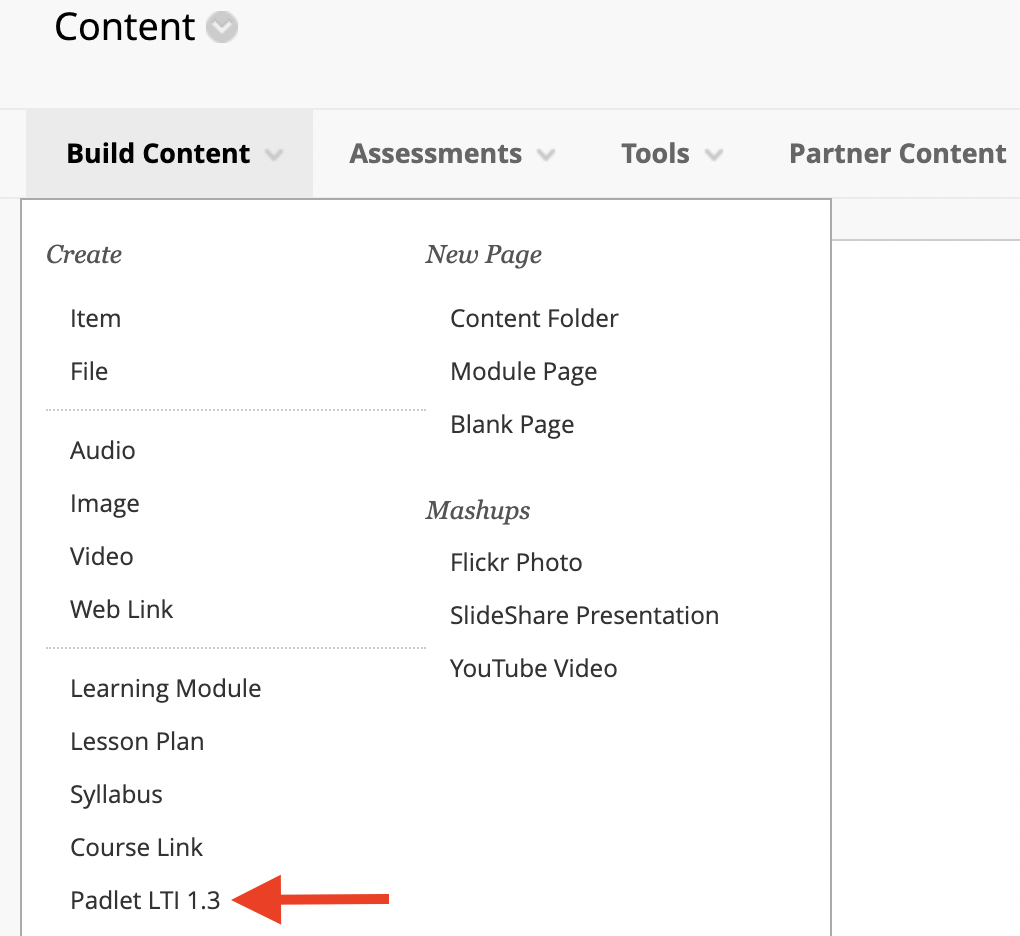
Task: Open the Assessments dropdown menu
Action: pos(451,154)
